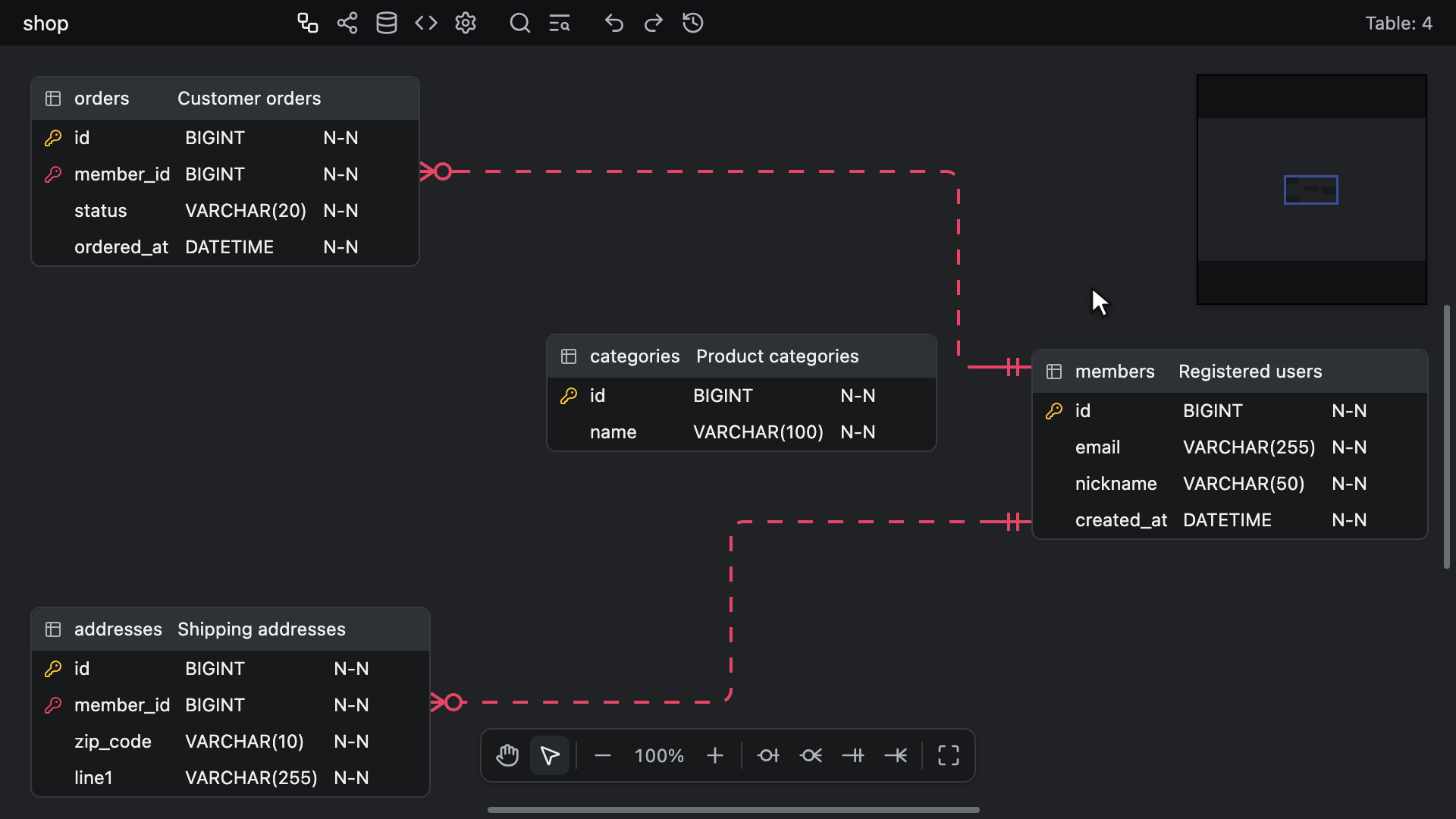The width and height of the screenshot is (1456, 819).
Task: Select the one-or-many relationship tool
Action: [896, 755]
